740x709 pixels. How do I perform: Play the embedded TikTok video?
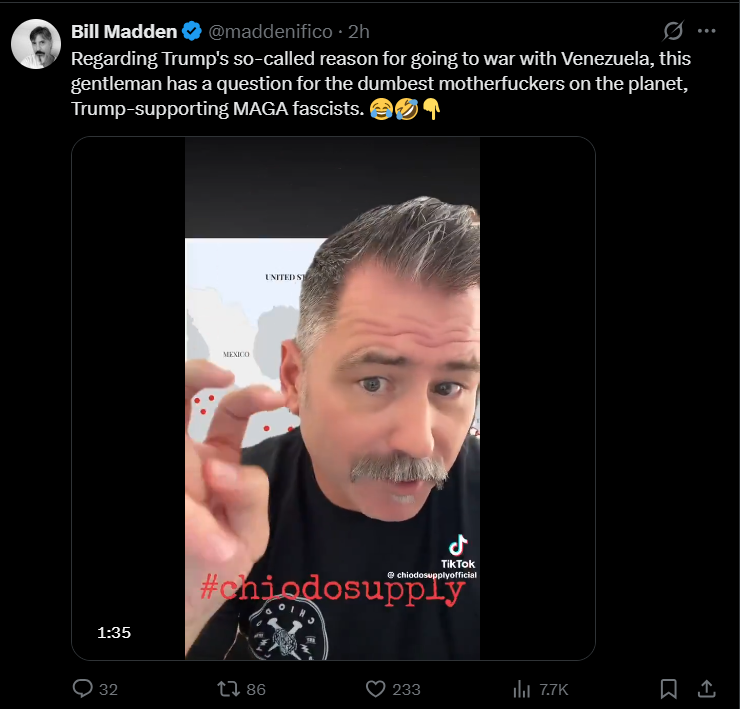[333, 398]
